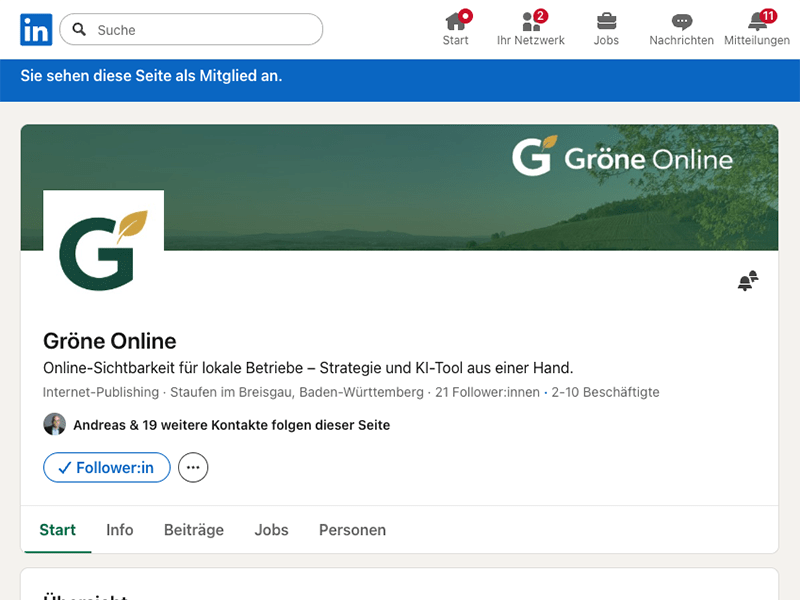Image resolution: width=800 pixels, height=600 pixels.
Task: Go to Start in top navigation
Action: pyautogui.click(x=456, y=29)
